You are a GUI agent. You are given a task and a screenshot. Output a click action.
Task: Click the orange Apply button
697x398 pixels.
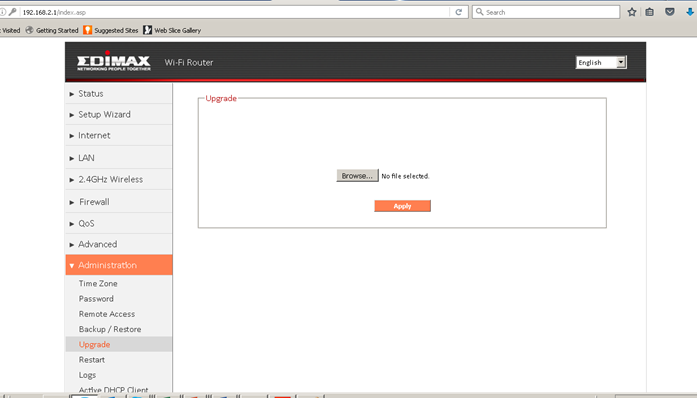pyautogui.click(x=402, y=206)
